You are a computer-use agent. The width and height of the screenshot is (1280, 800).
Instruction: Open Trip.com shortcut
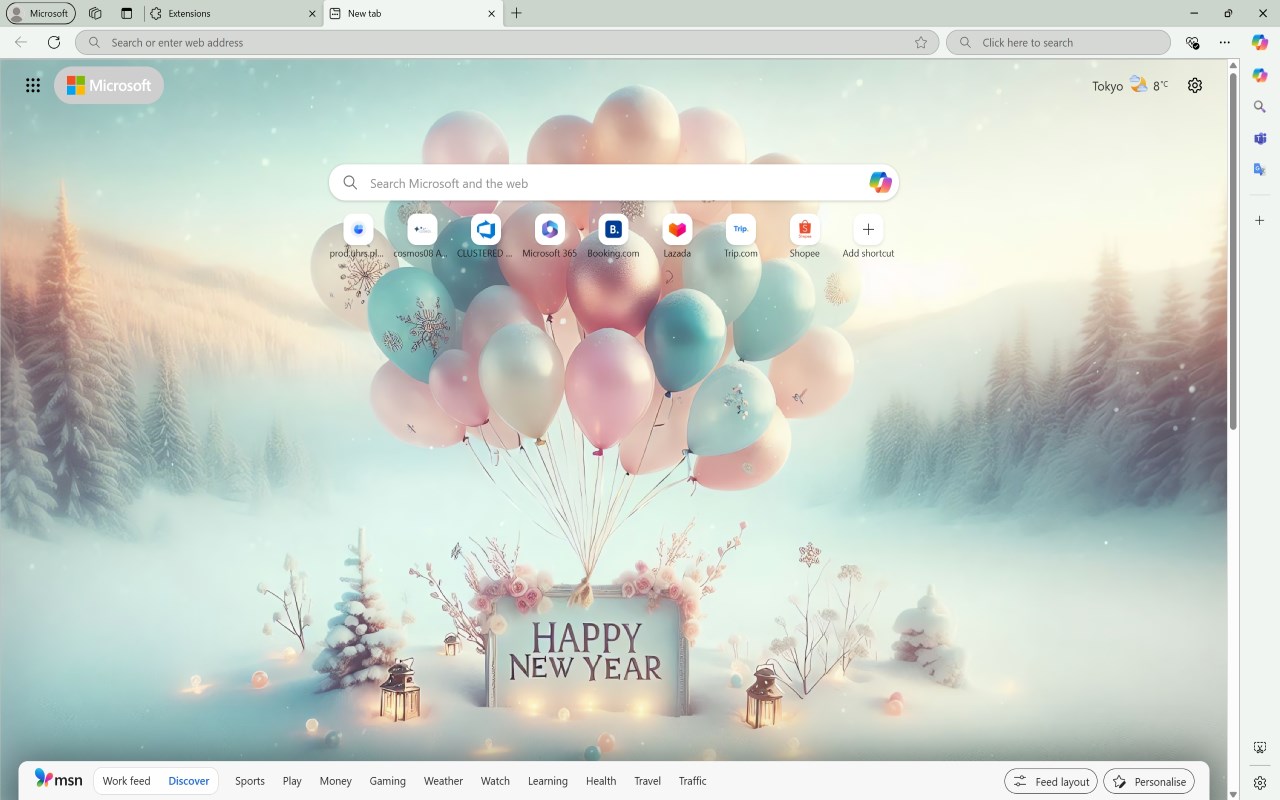point(740,237)
